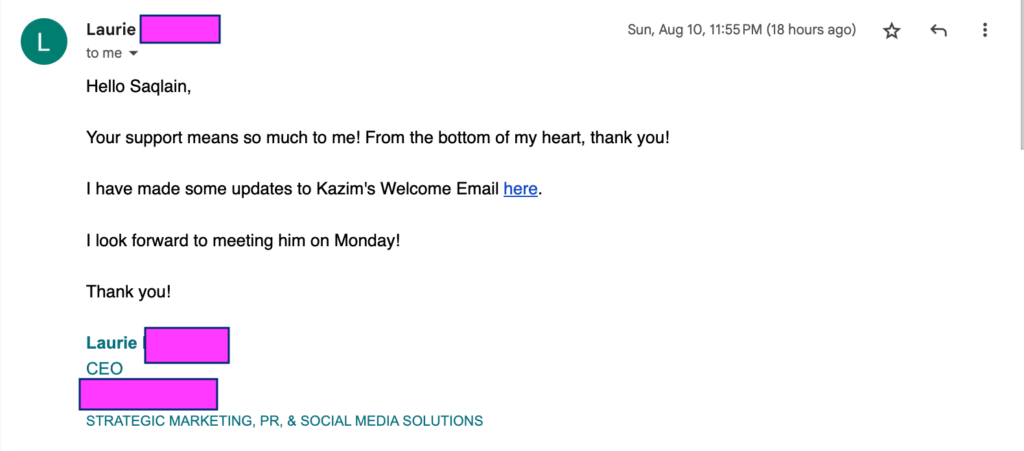Expand the 'to me' recipient details arrow
Screen dimensions: 1024x451
[x=133, y=54]
